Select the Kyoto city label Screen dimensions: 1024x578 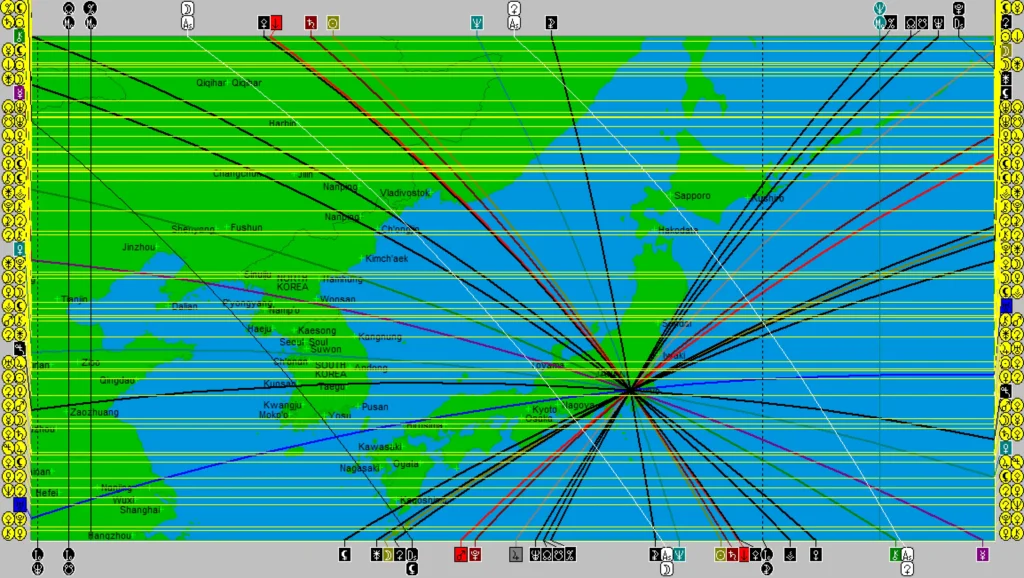tap(545, 409)
